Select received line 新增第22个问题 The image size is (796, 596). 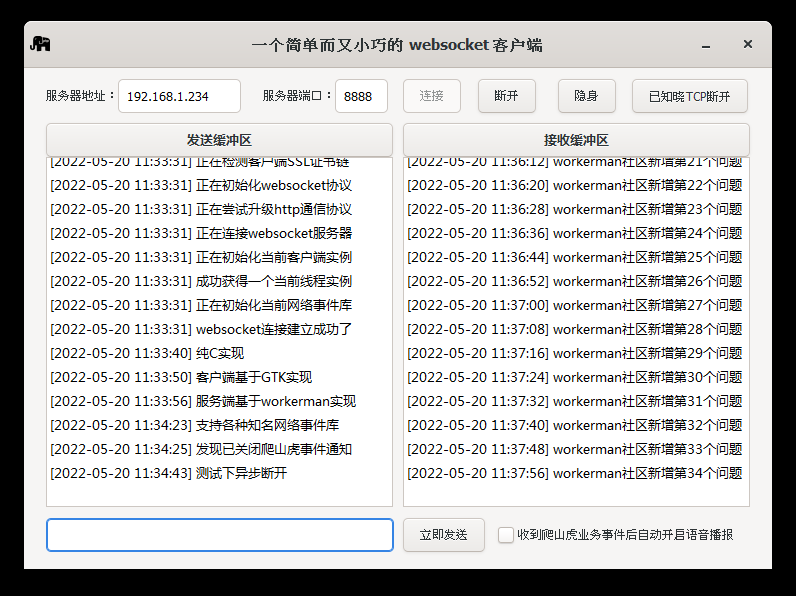point(575,185)
